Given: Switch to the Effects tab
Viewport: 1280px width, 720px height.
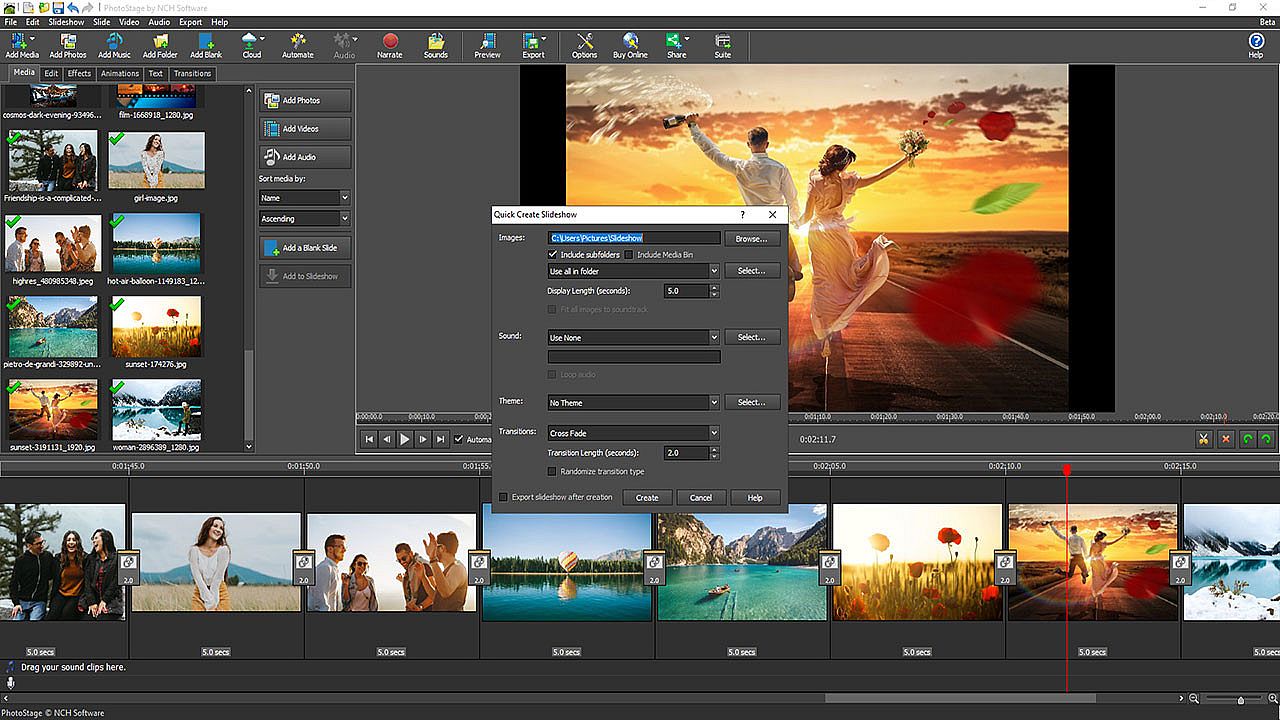Looking at the screenshot, I should pyautogui.click(x=79, y=73).
